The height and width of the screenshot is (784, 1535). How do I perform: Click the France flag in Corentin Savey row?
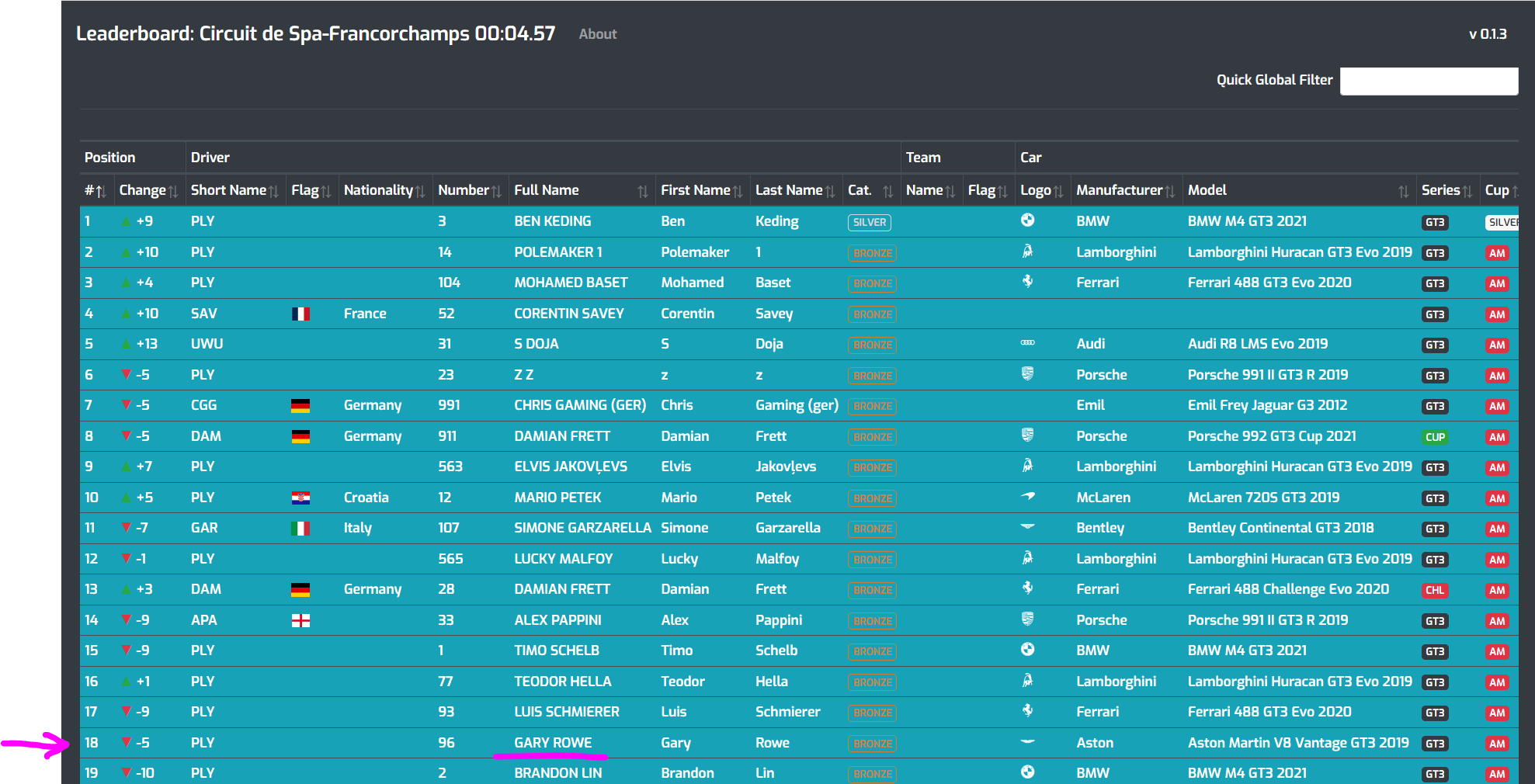[300, 314]
